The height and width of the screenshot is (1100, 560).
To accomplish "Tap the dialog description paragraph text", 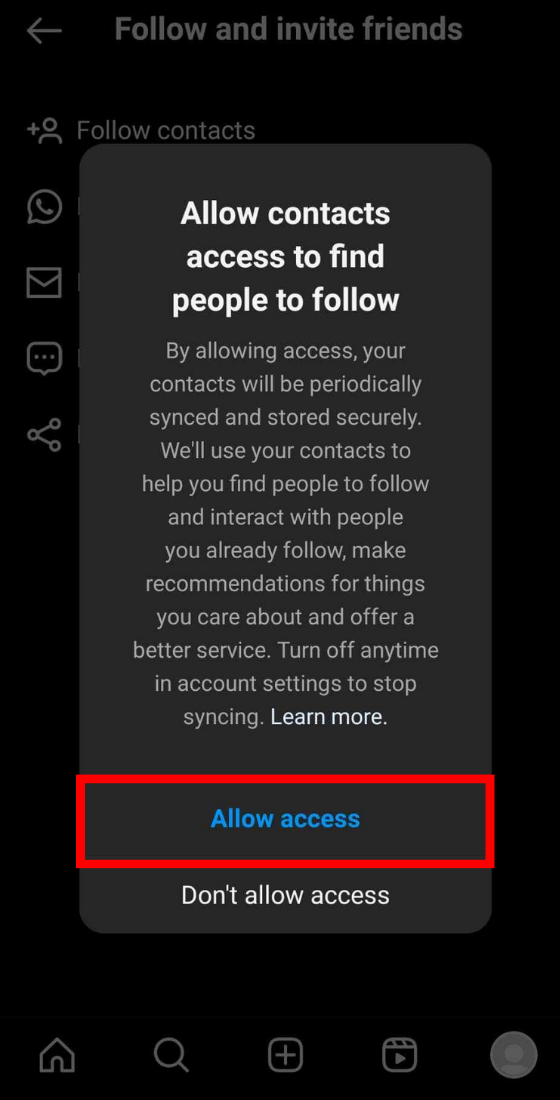I will click(285, 535).
